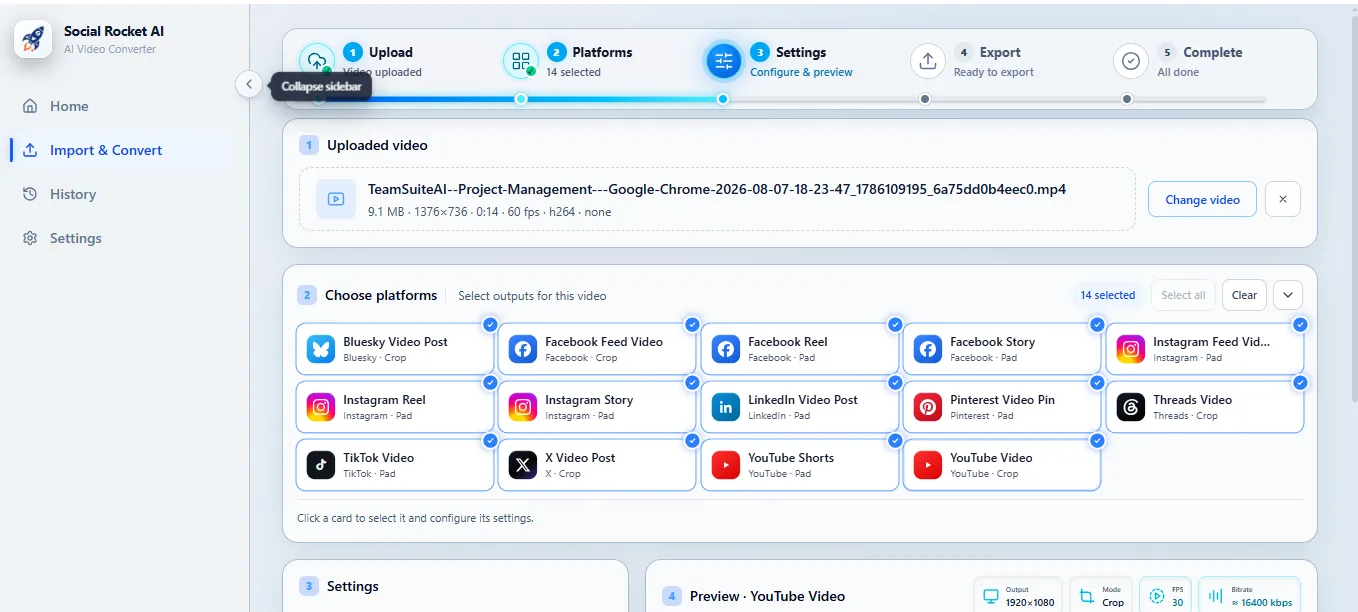The width and height of the screenshot is (1358, 612).
Task: Select the LinkedIn Video Post card title
Action: (x=803, y=399)
